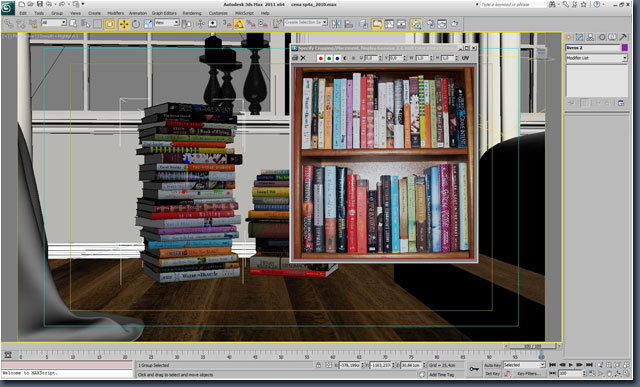Open the quick access toolbar customize arrow
The image size is (640, 387).
coord(83,4)
